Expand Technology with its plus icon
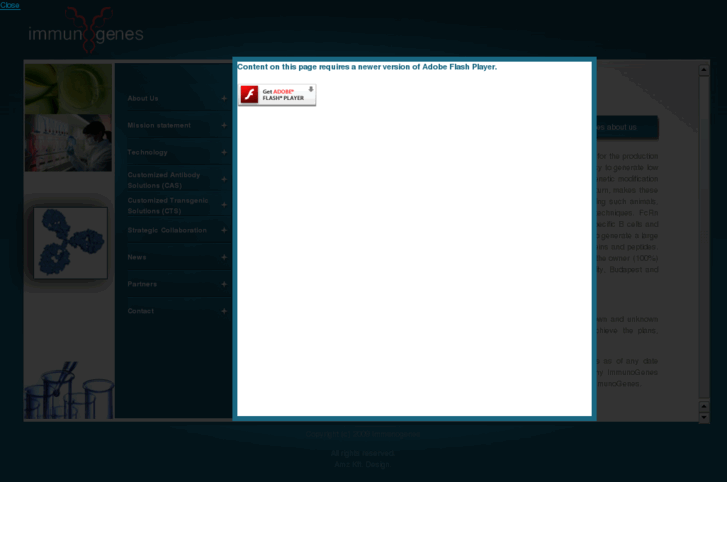 pyautogui.click(x=224, y=152)
